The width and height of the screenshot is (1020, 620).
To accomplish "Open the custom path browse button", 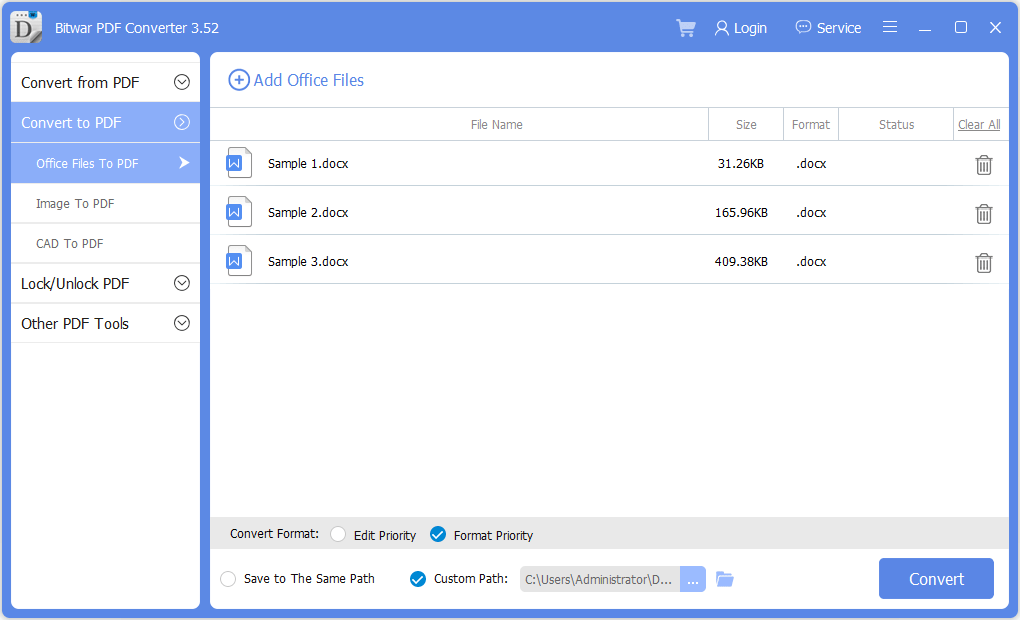I will point(692,578).
